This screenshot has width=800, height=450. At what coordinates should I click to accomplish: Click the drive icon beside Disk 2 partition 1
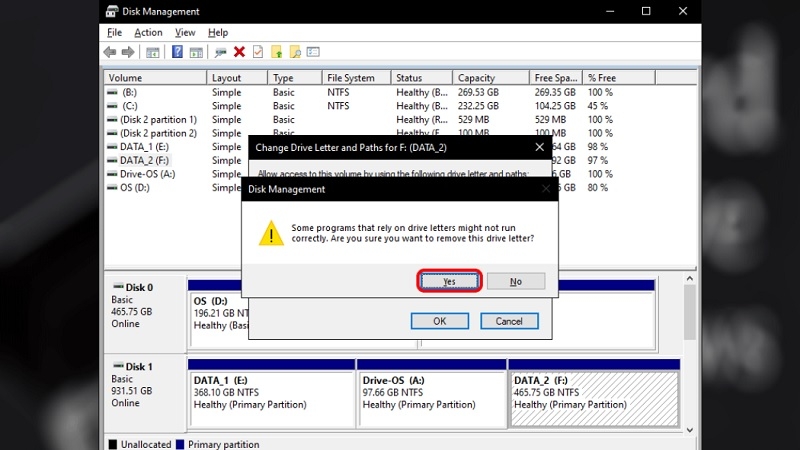(112, 119)
